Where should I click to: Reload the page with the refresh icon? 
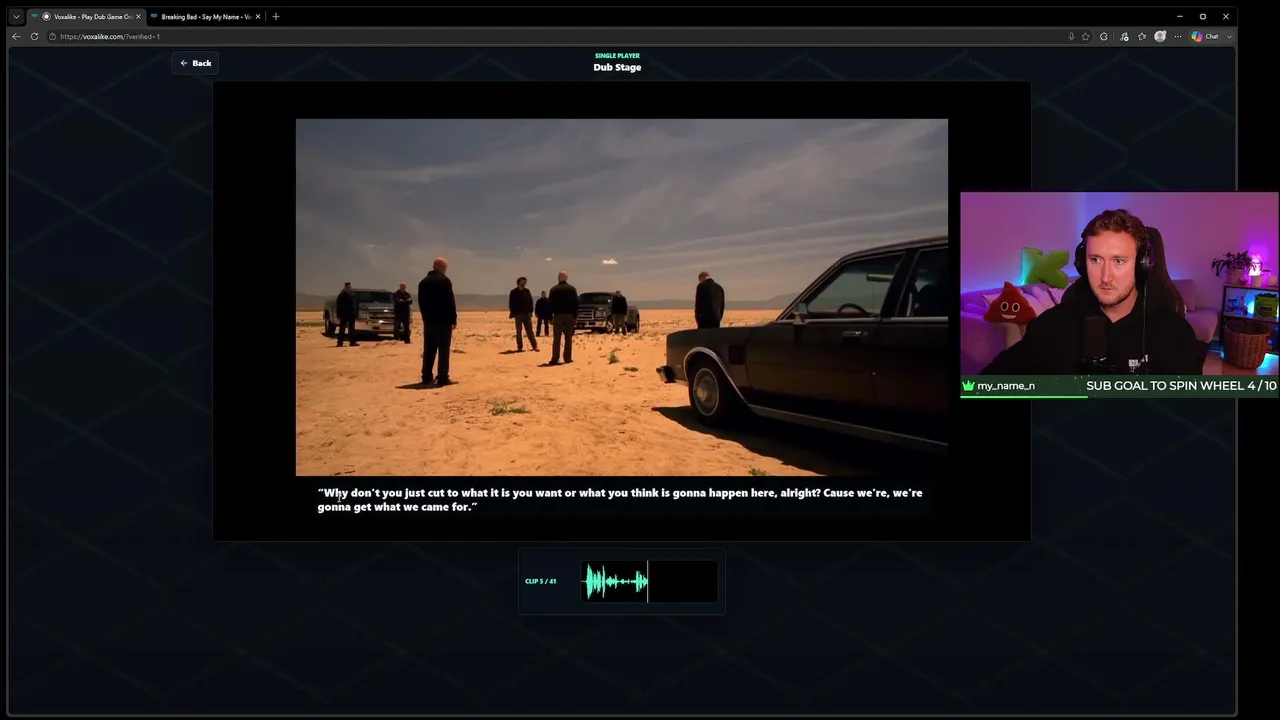pos(34,36)
